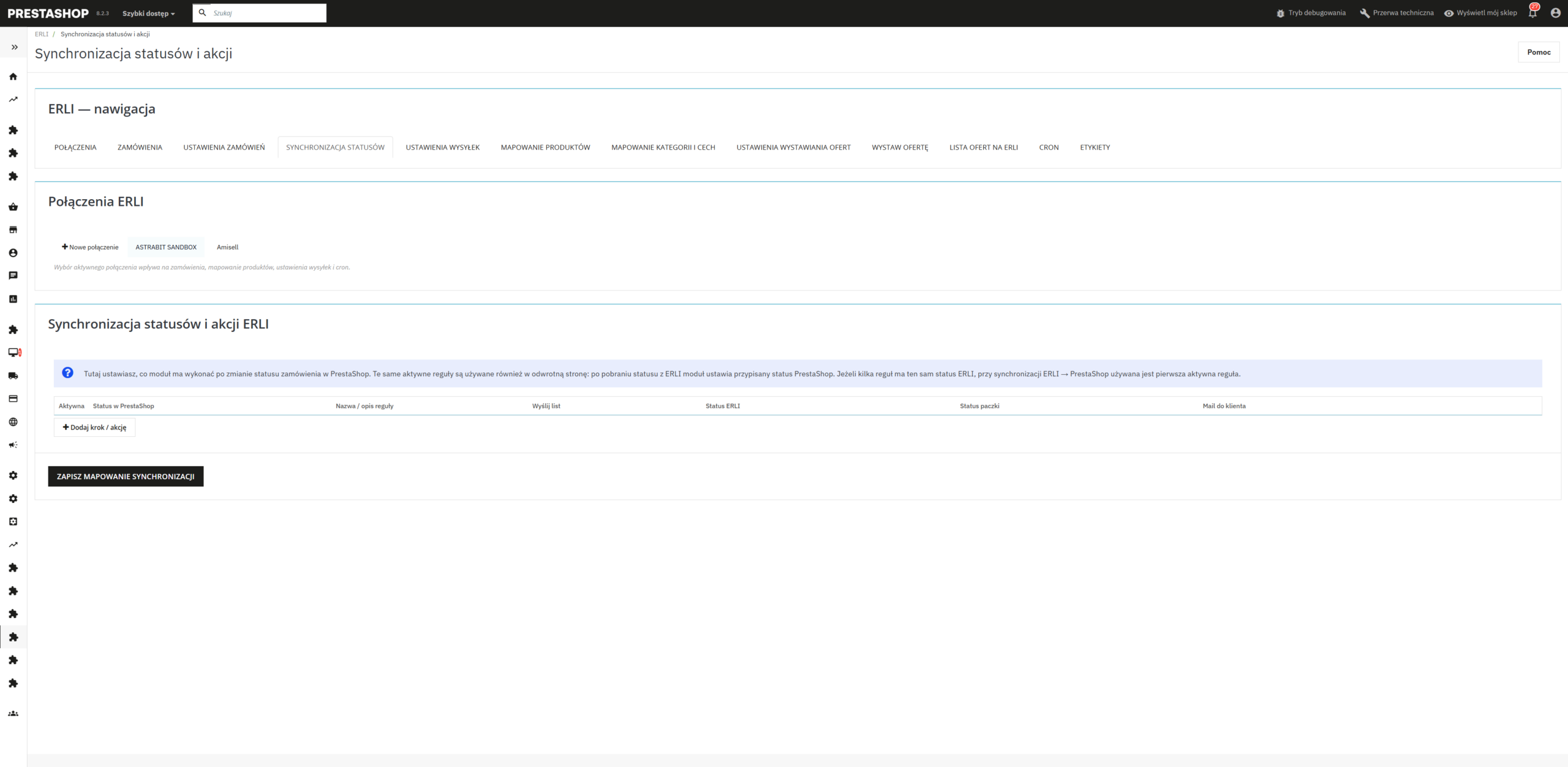
Task: Open Orders via the basket icon
Action: pos(13,207)
